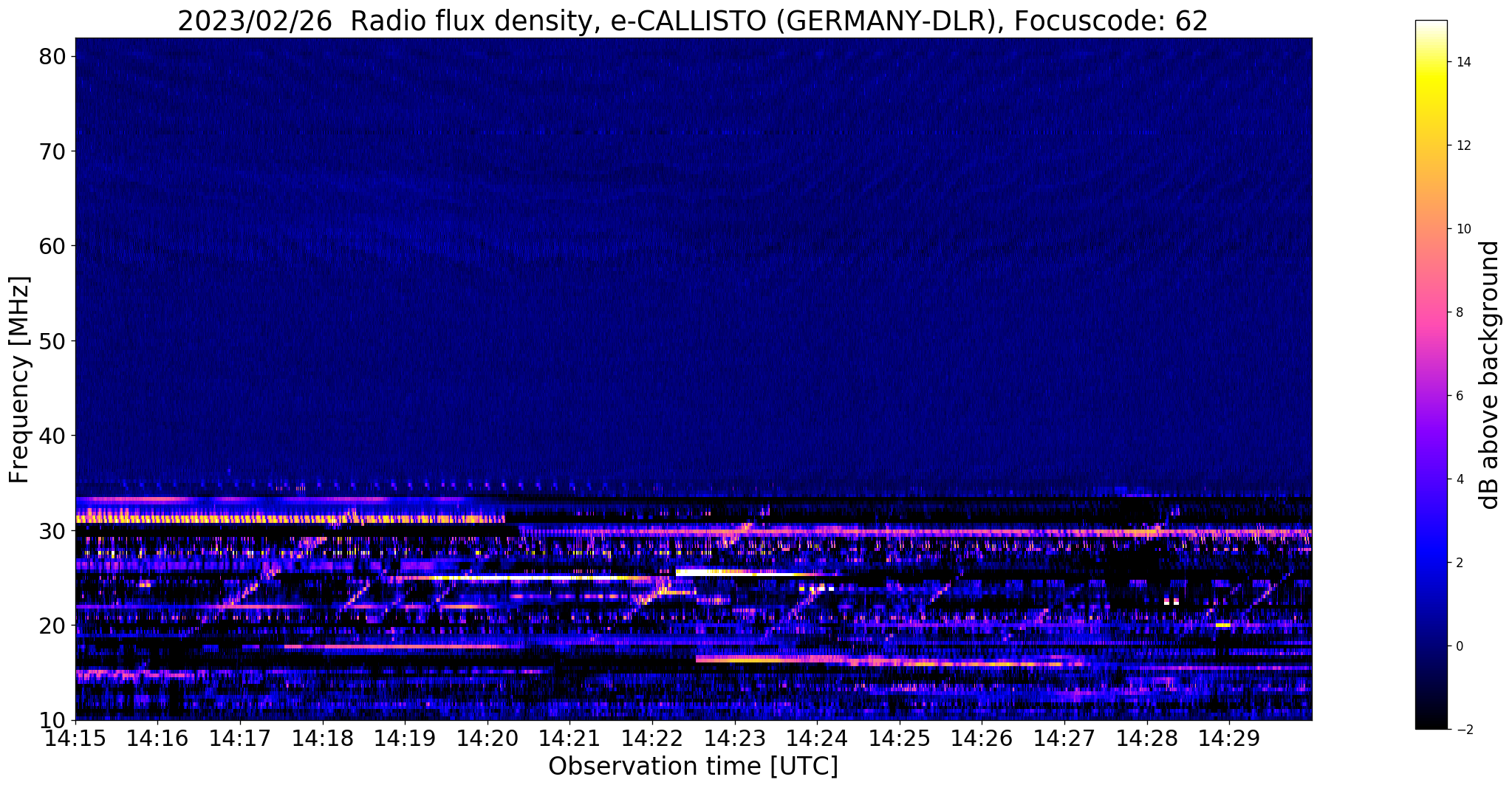Viewport: 1512px width, 788px height.
Task: Click the 14:15 time tick label
Action: click(75, 739)
